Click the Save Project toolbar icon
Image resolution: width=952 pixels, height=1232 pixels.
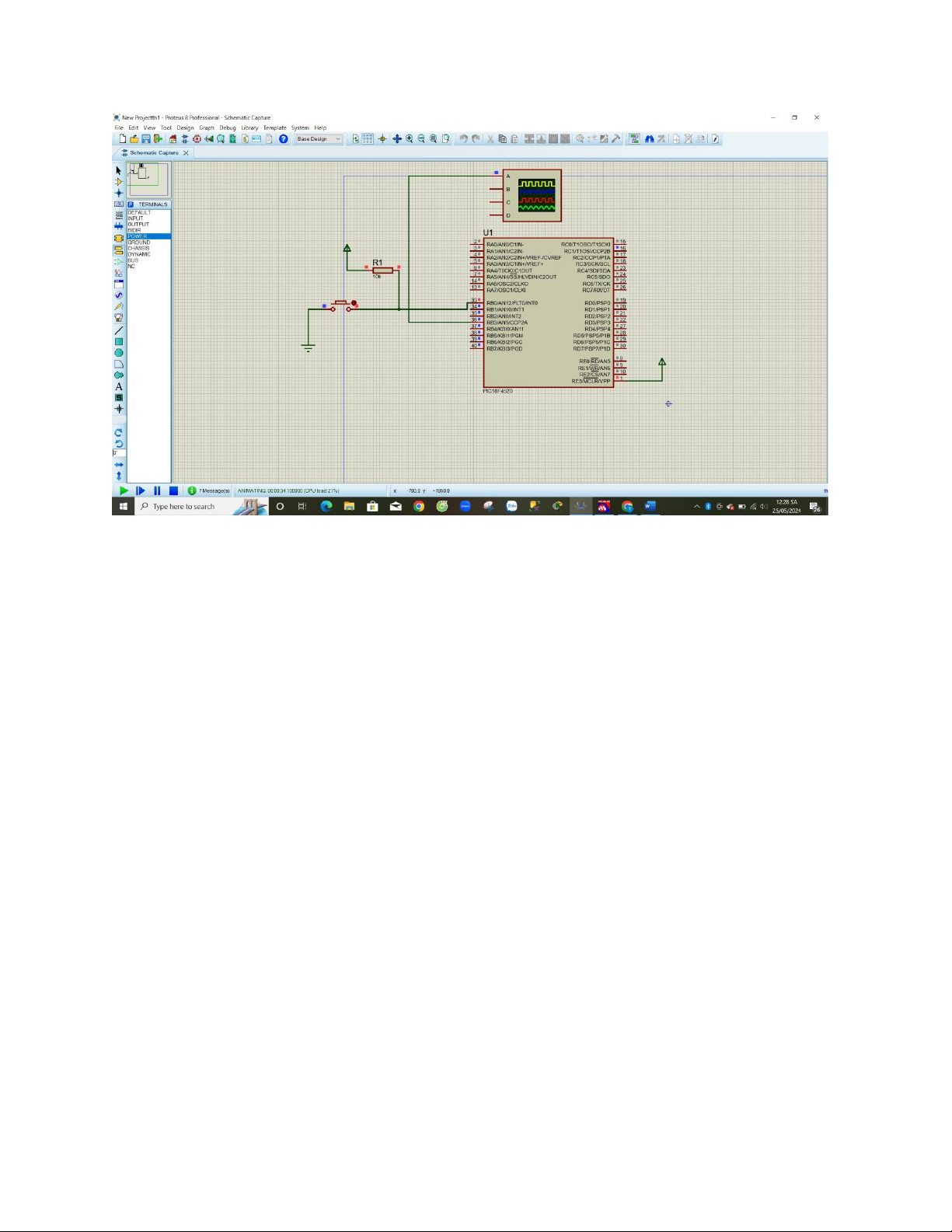click(x=145, y=139)
